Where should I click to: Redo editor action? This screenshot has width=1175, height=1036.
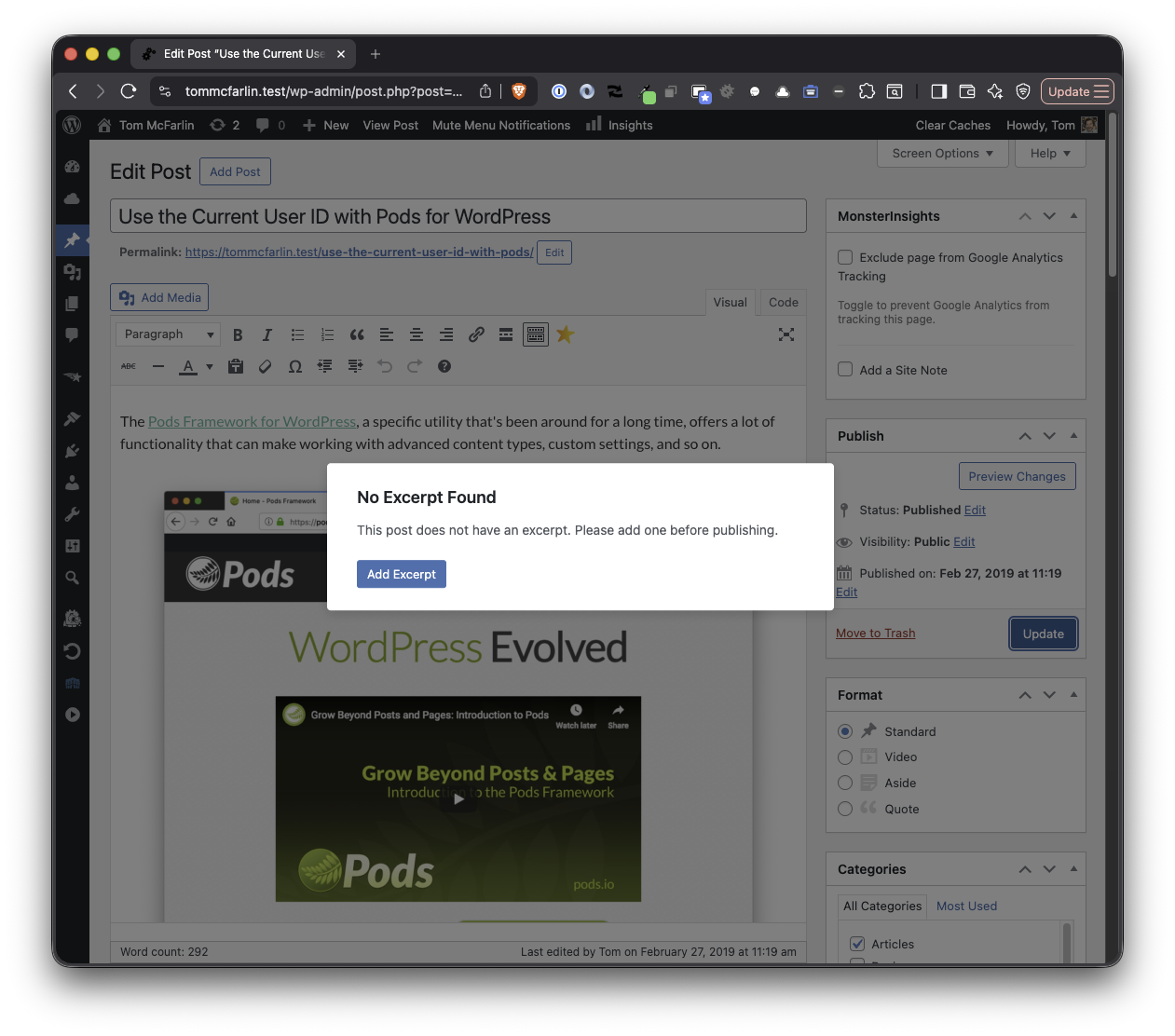[415, 366]
